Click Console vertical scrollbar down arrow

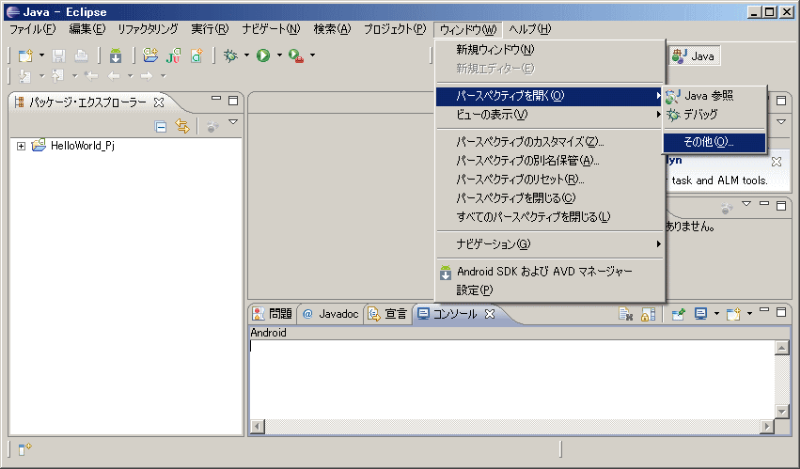point(782,410)
